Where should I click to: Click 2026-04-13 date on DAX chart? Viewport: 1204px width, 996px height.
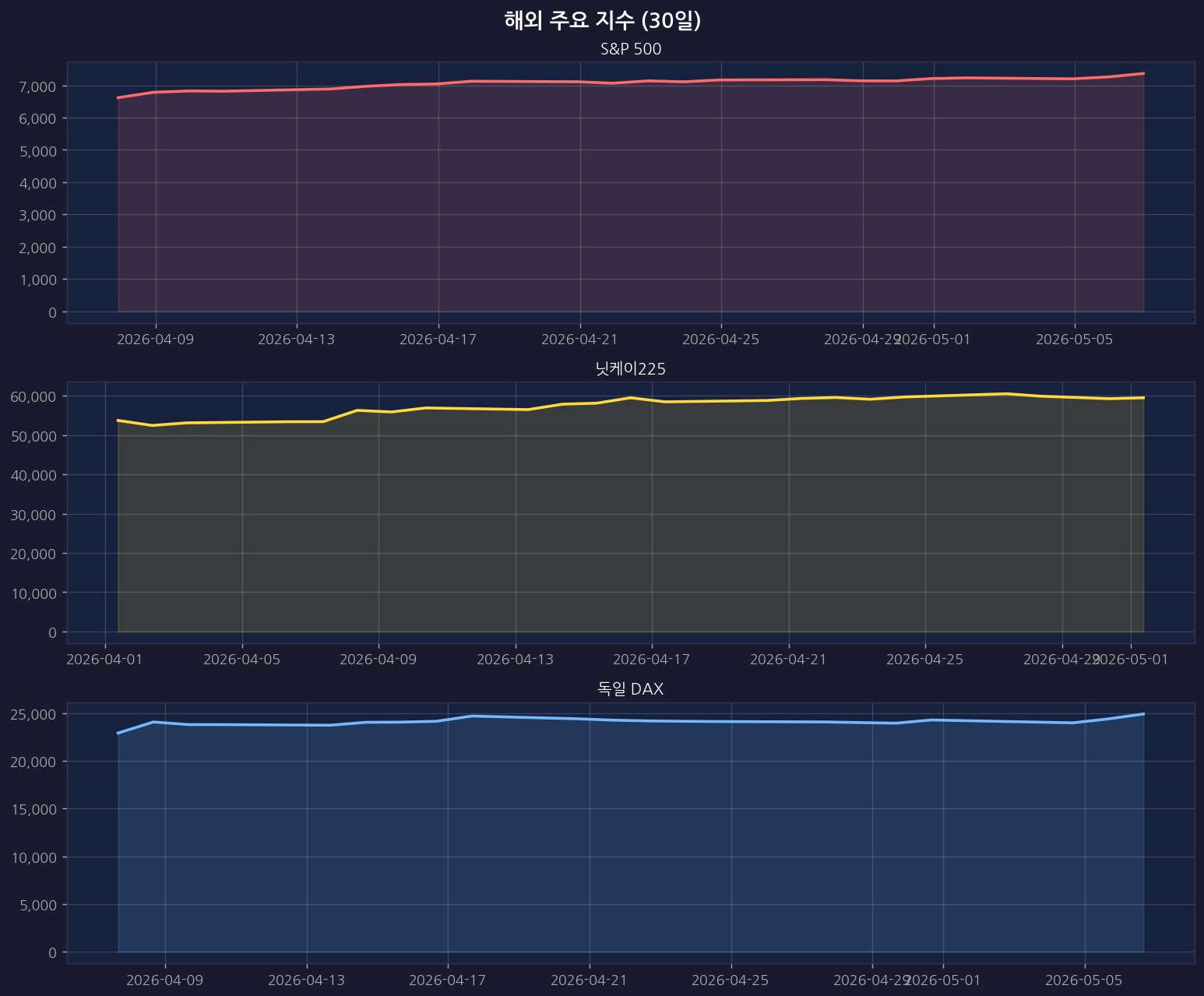(306, 980)
